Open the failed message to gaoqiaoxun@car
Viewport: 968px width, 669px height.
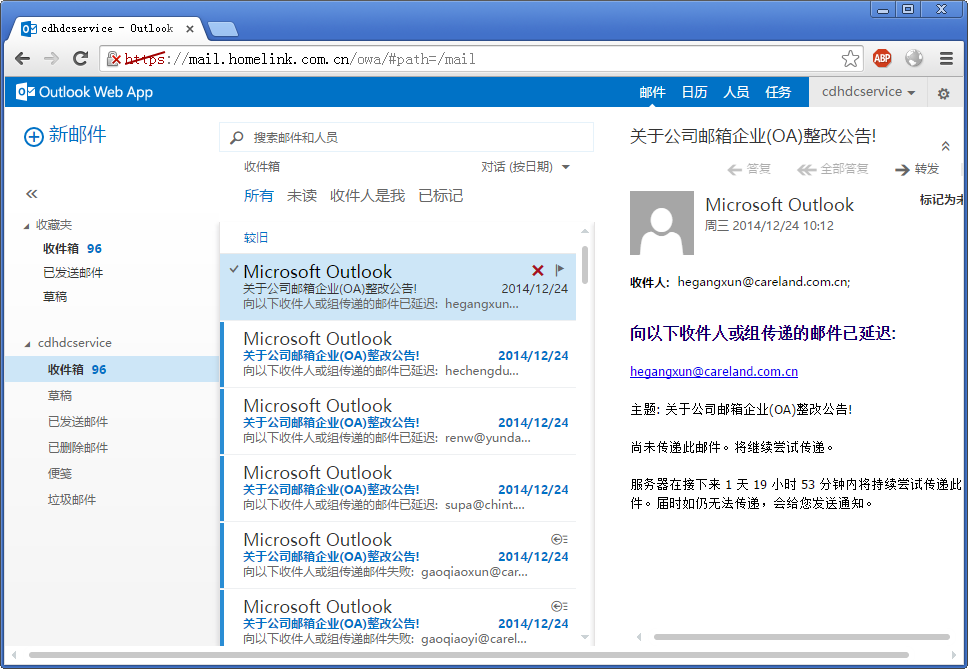(398, 555)
